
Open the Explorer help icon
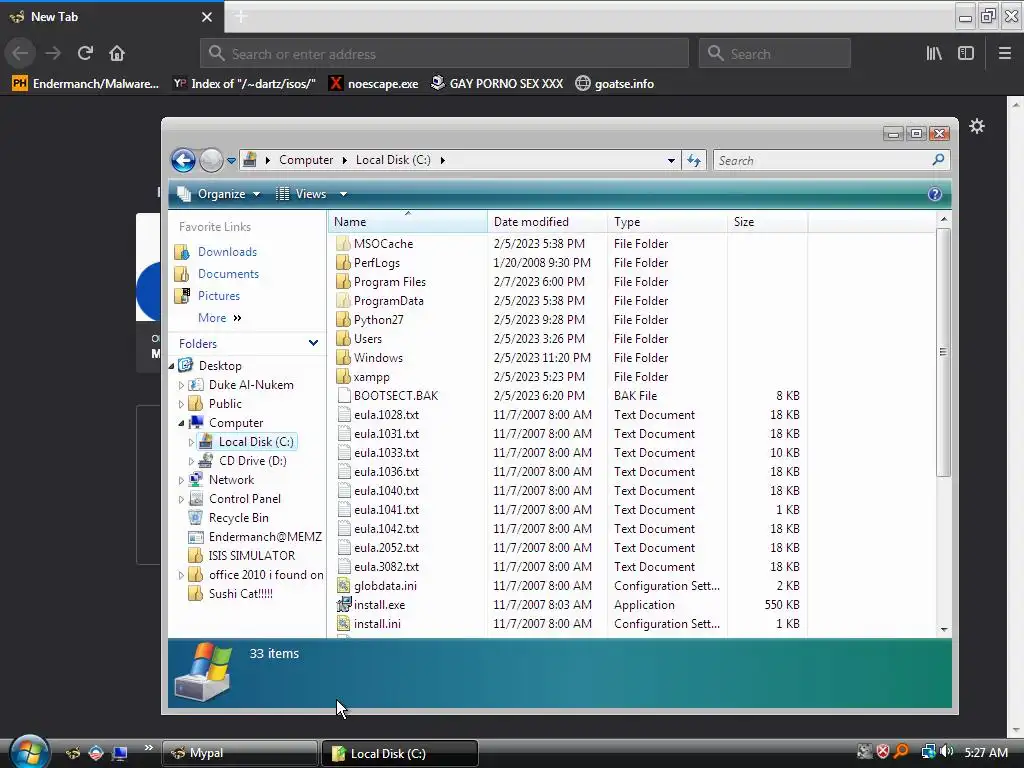935,194
